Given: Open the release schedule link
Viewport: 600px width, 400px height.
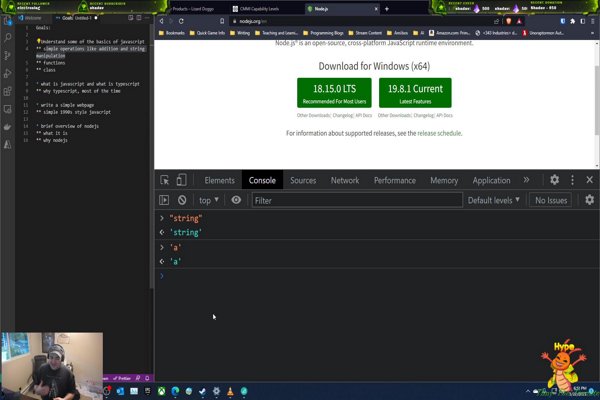Looking at the screenshot, I should pos(439,133).
